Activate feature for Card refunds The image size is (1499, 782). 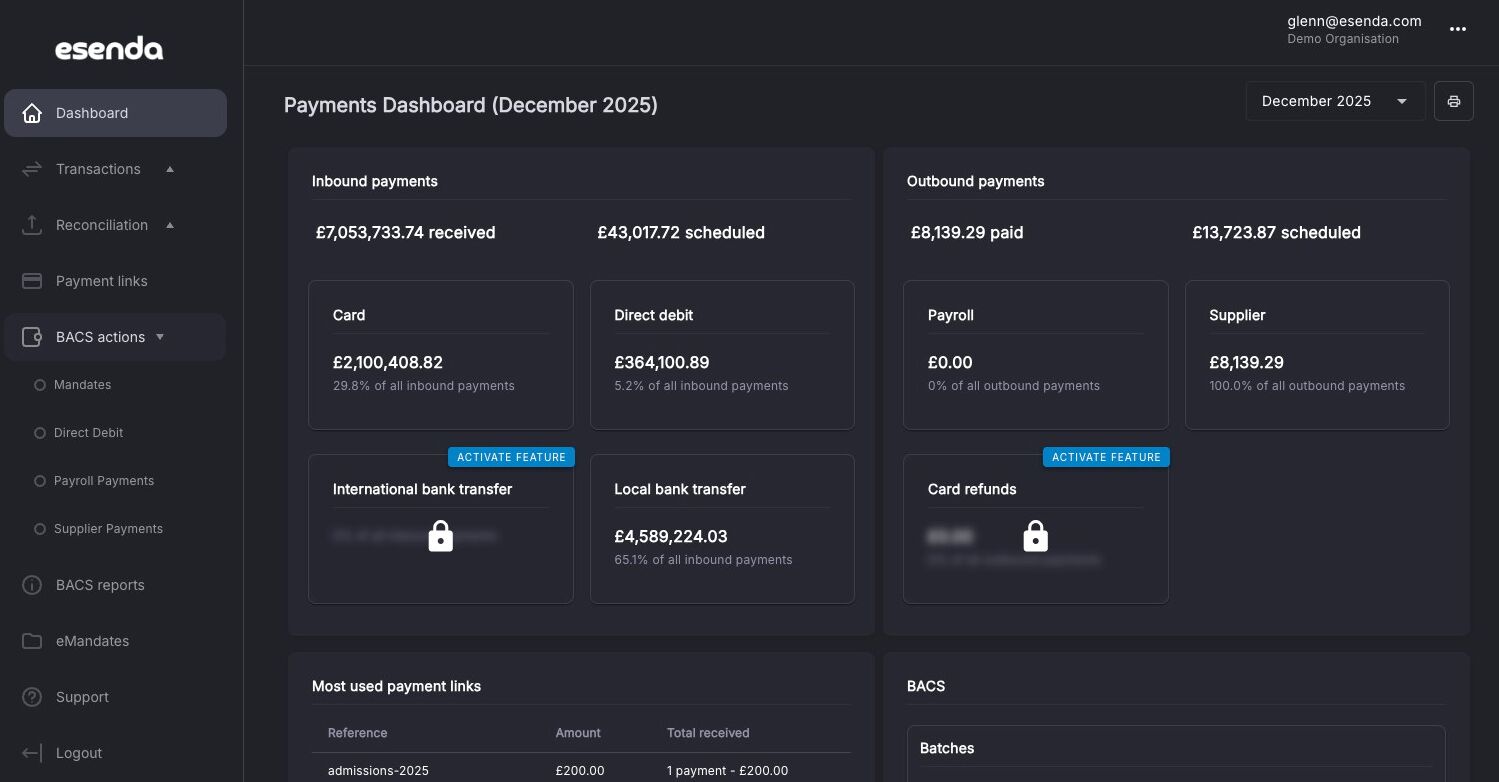click(1106, 457)
